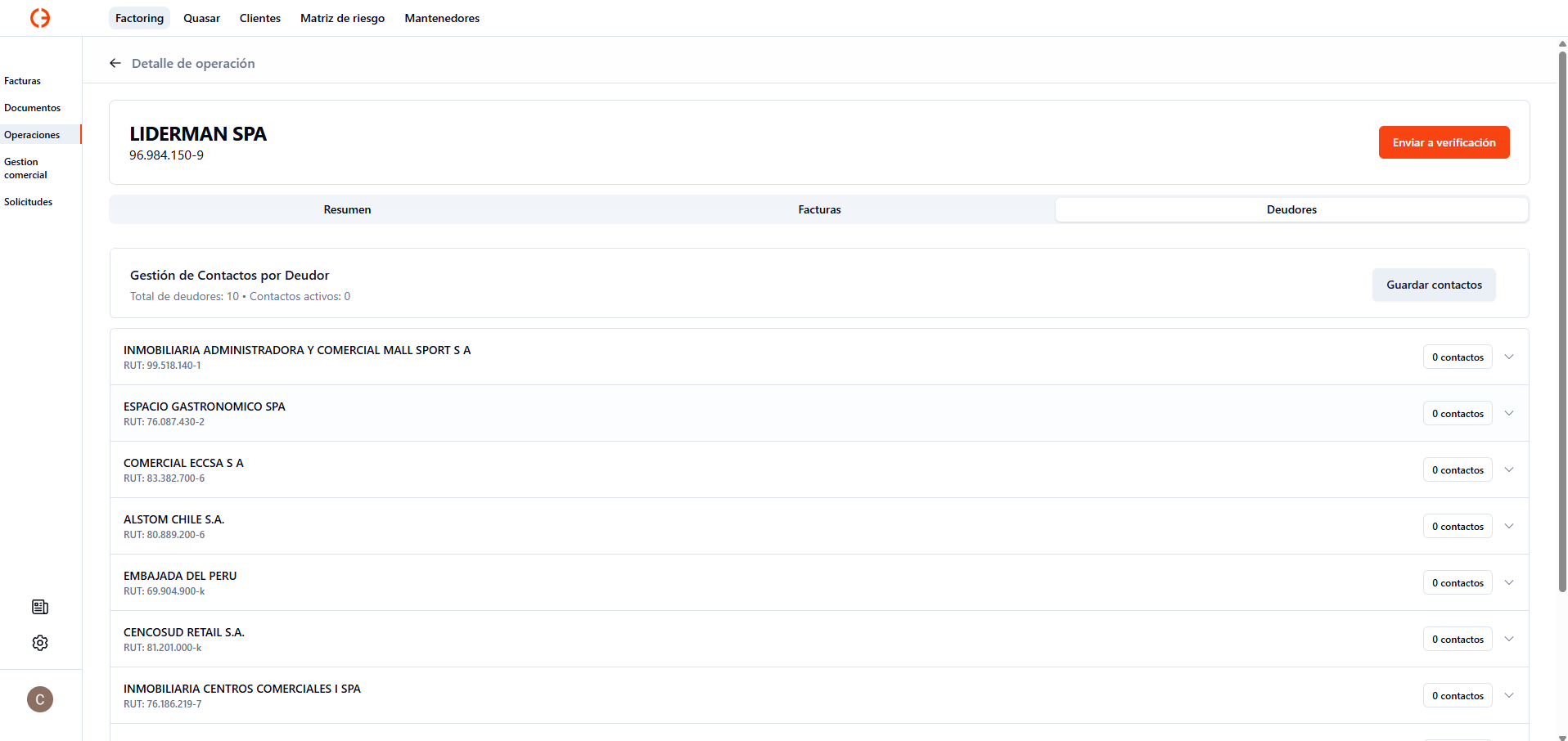Switch to the Resumen tab
The width and height of the screenshot is (1568, 741).
click(347, 209)
